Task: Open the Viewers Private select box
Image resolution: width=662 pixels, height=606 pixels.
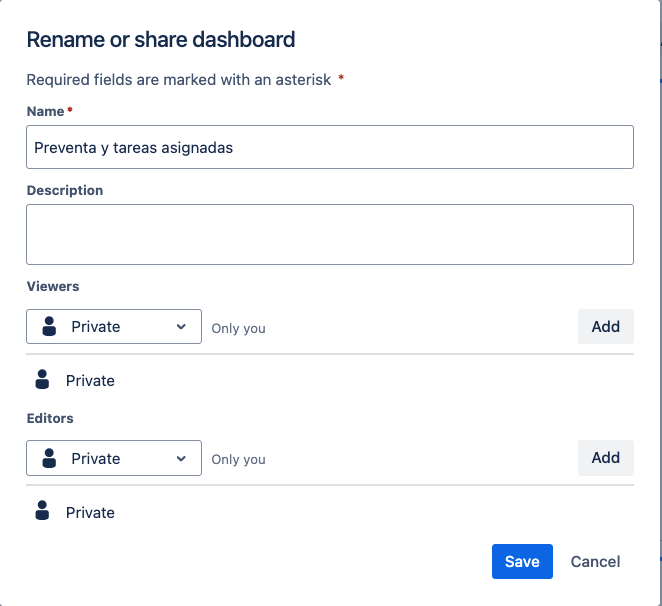Action: [x=114, y=326]
